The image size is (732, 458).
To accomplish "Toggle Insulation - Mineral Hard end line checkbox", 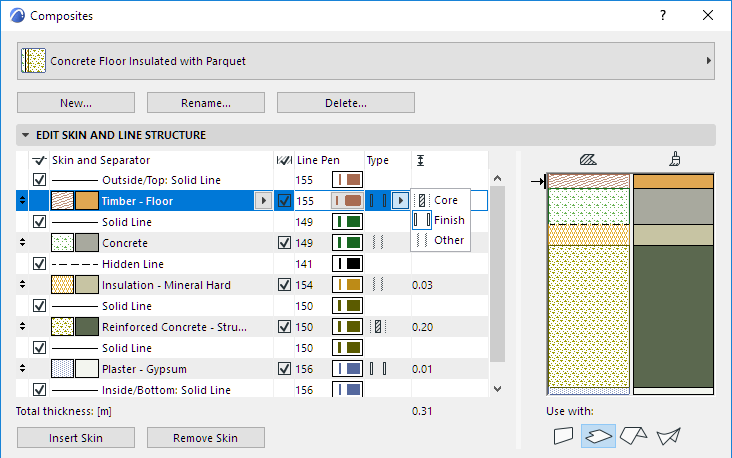I will [x=284, y=285].
